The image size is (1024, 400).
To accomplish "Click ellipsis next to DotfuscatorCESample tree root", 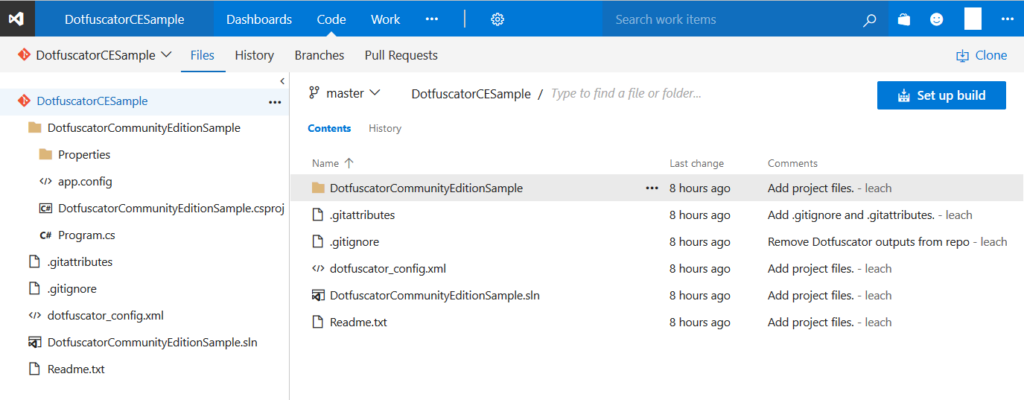I will click(275, 102).
